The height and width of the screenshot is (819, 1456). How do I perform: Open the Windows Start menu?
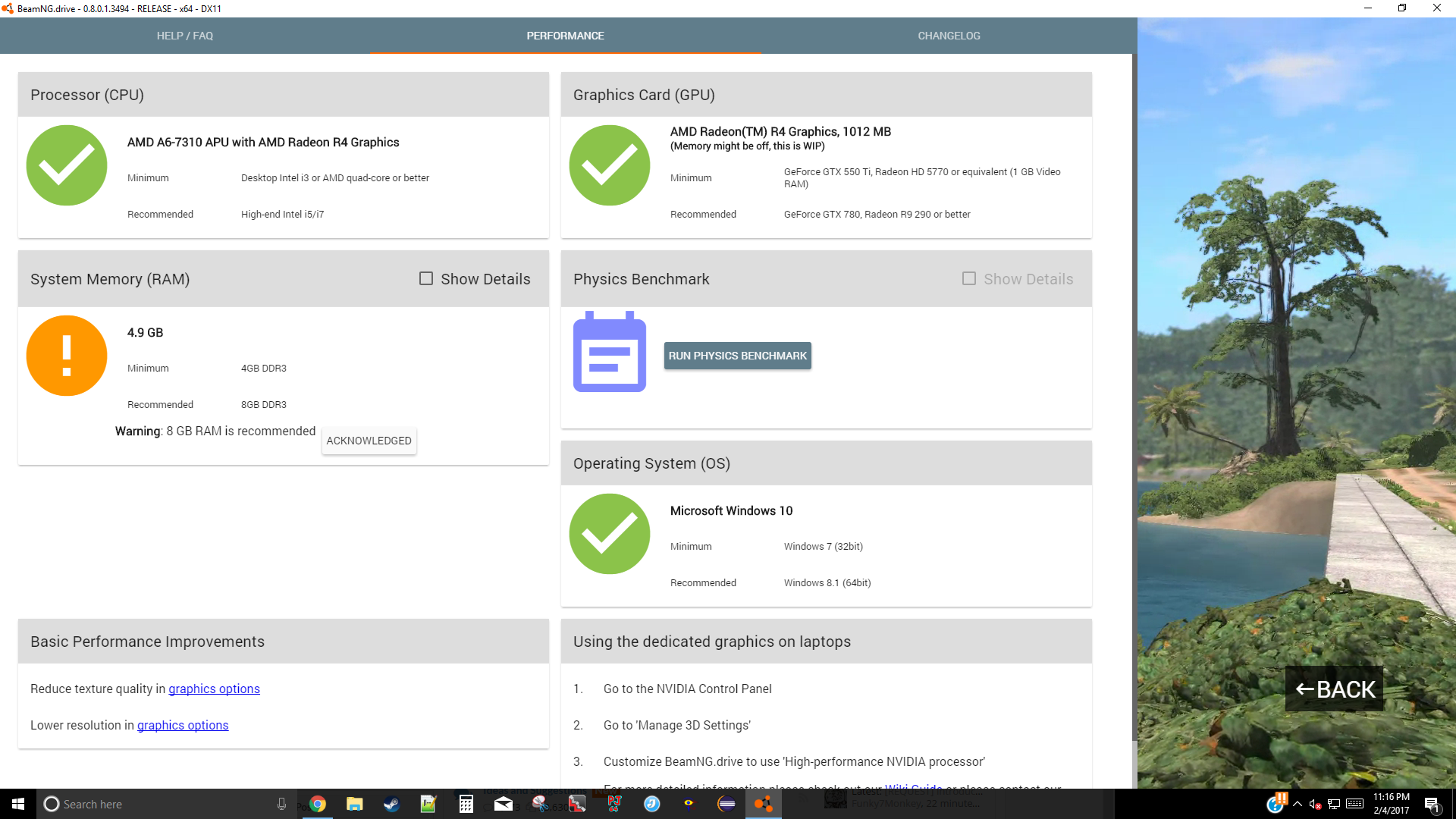[18, 804]
